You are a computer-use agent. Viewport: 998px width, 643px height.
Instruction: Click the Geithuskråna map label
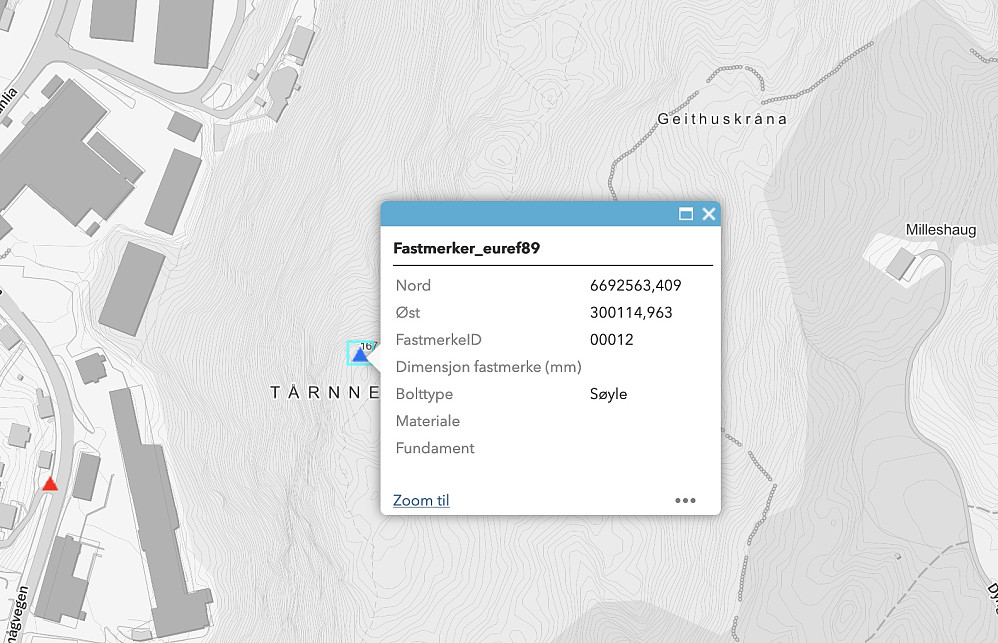pos(722,119)
